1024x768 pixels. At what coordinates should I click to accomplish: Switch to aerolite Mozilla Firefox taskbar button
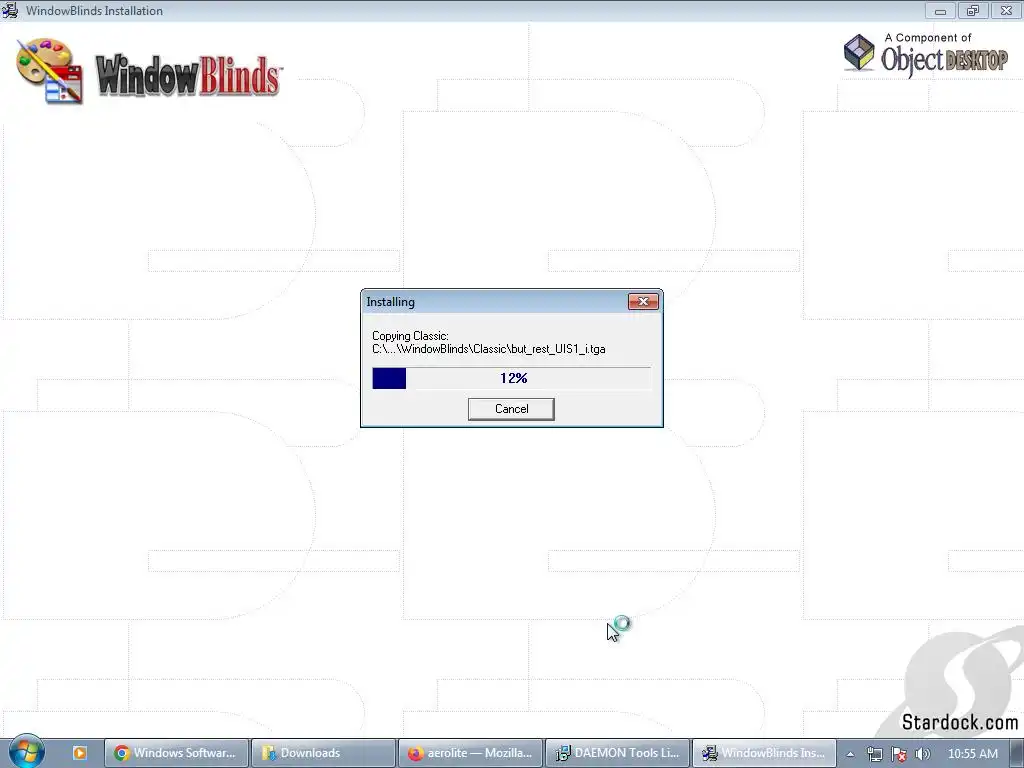point(470,753)
